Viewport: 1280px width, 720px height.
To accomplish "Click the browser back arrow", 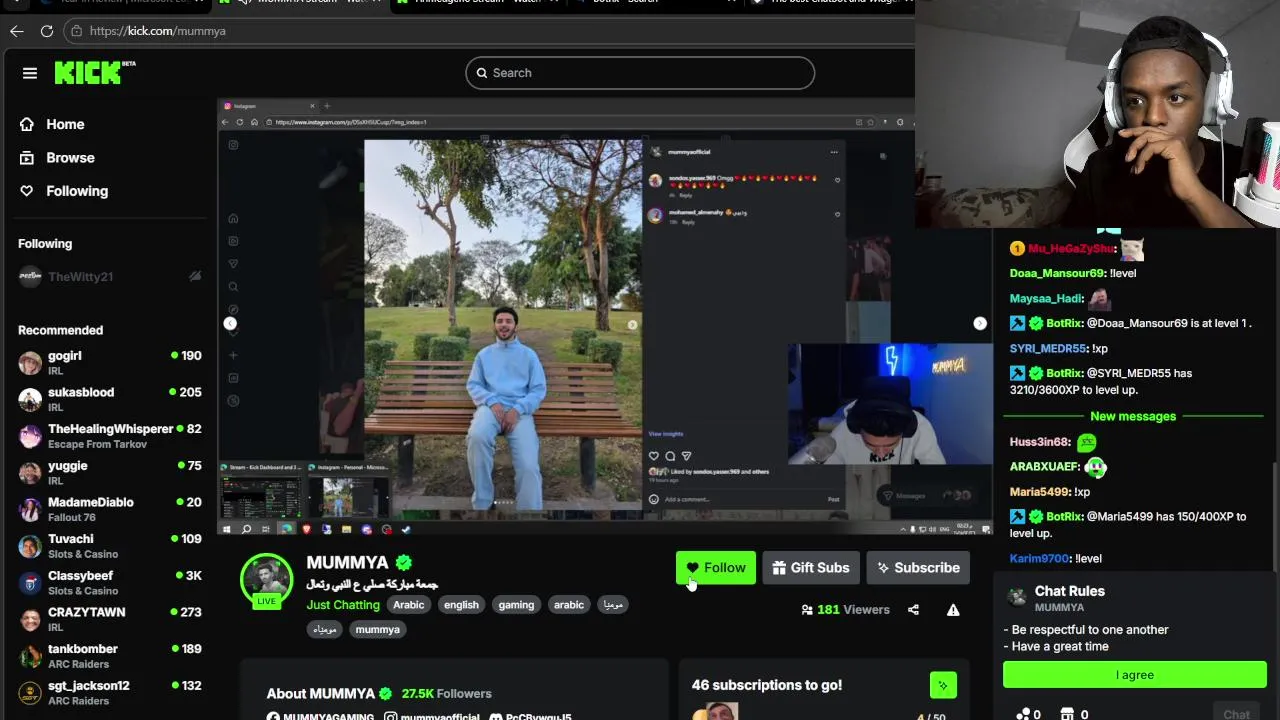I will (17, 31).
